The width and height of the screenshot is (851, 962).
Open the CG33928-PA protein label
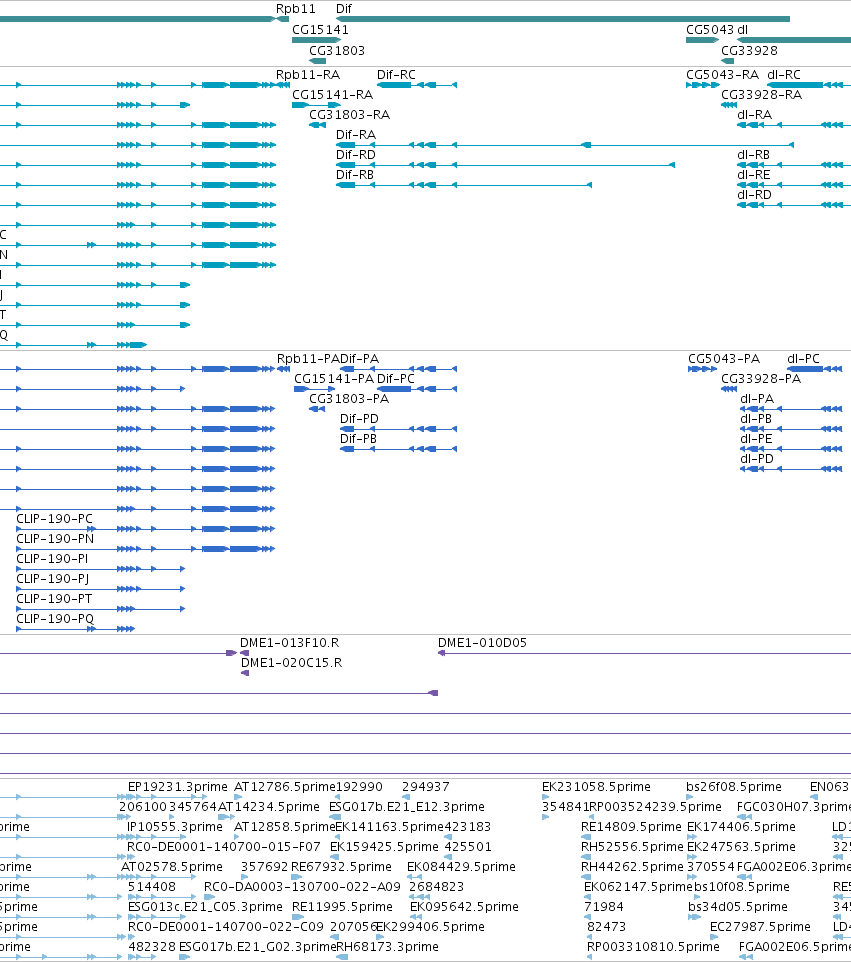(761, 379)
